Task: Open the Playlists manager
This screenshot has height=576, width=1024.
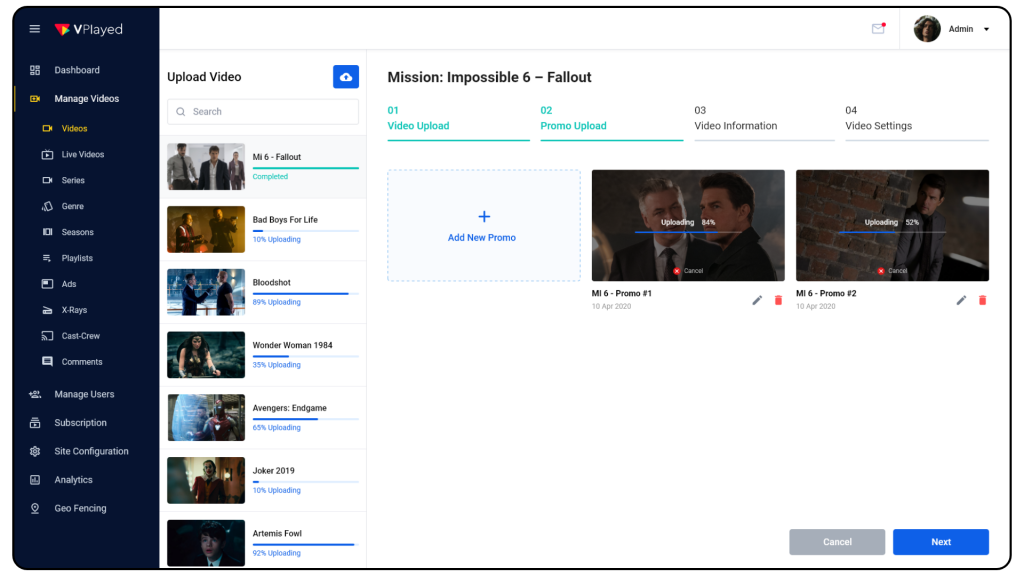Action: [81, 258]
